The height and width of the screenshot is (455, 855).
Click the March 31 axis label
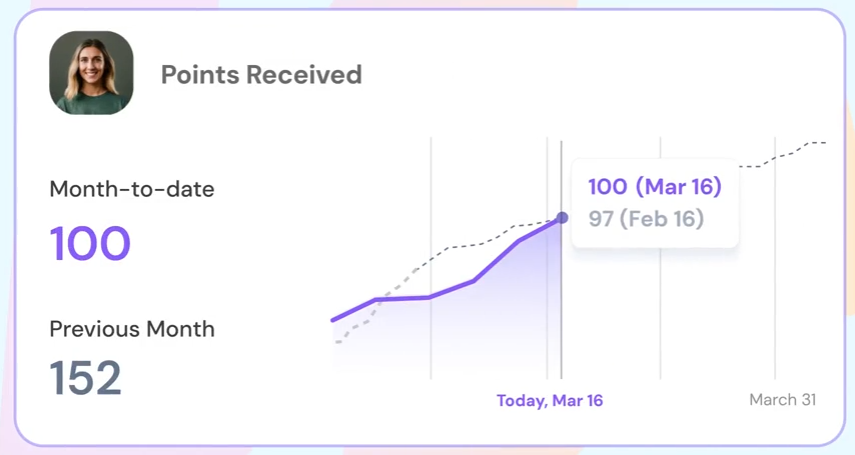[x=782, y=400]
